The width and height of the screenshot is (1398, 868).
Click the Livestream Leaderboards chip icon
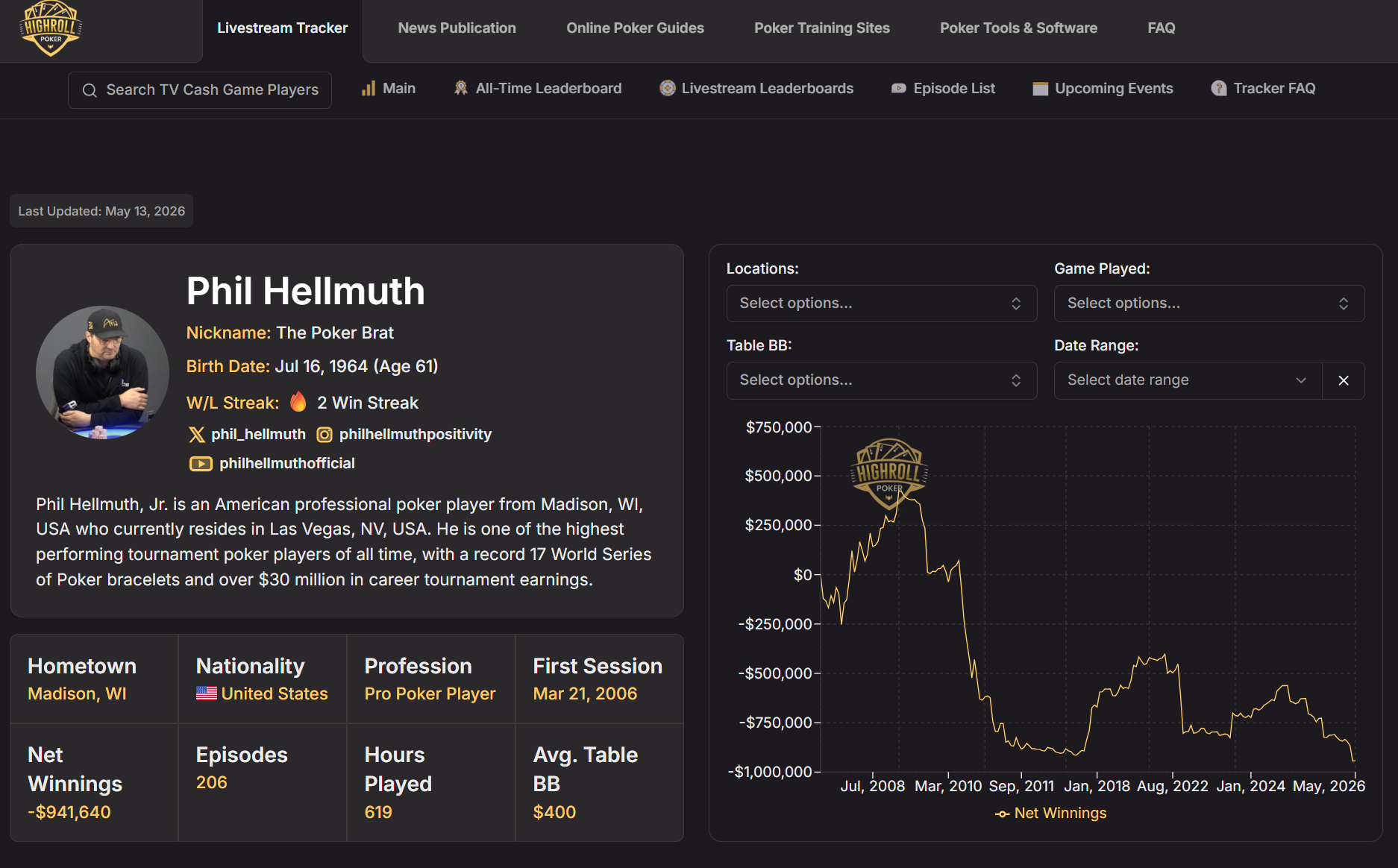[x=667, y=89]
